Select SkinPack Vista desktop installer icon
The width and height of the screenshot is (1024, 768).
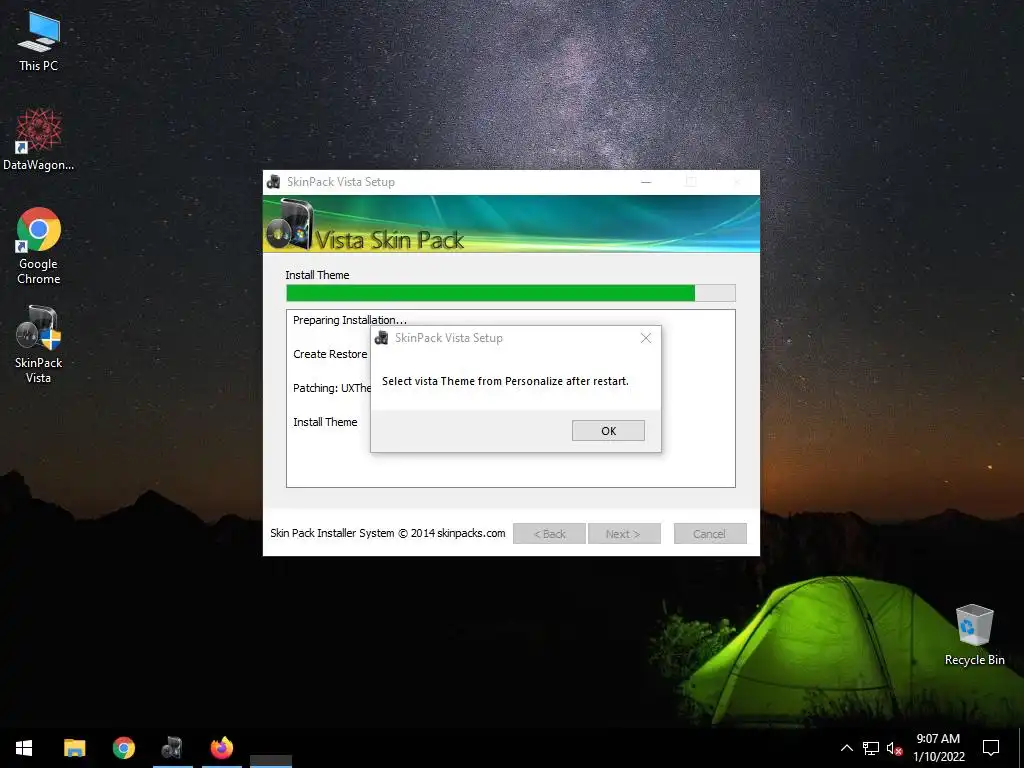[39, 344]
